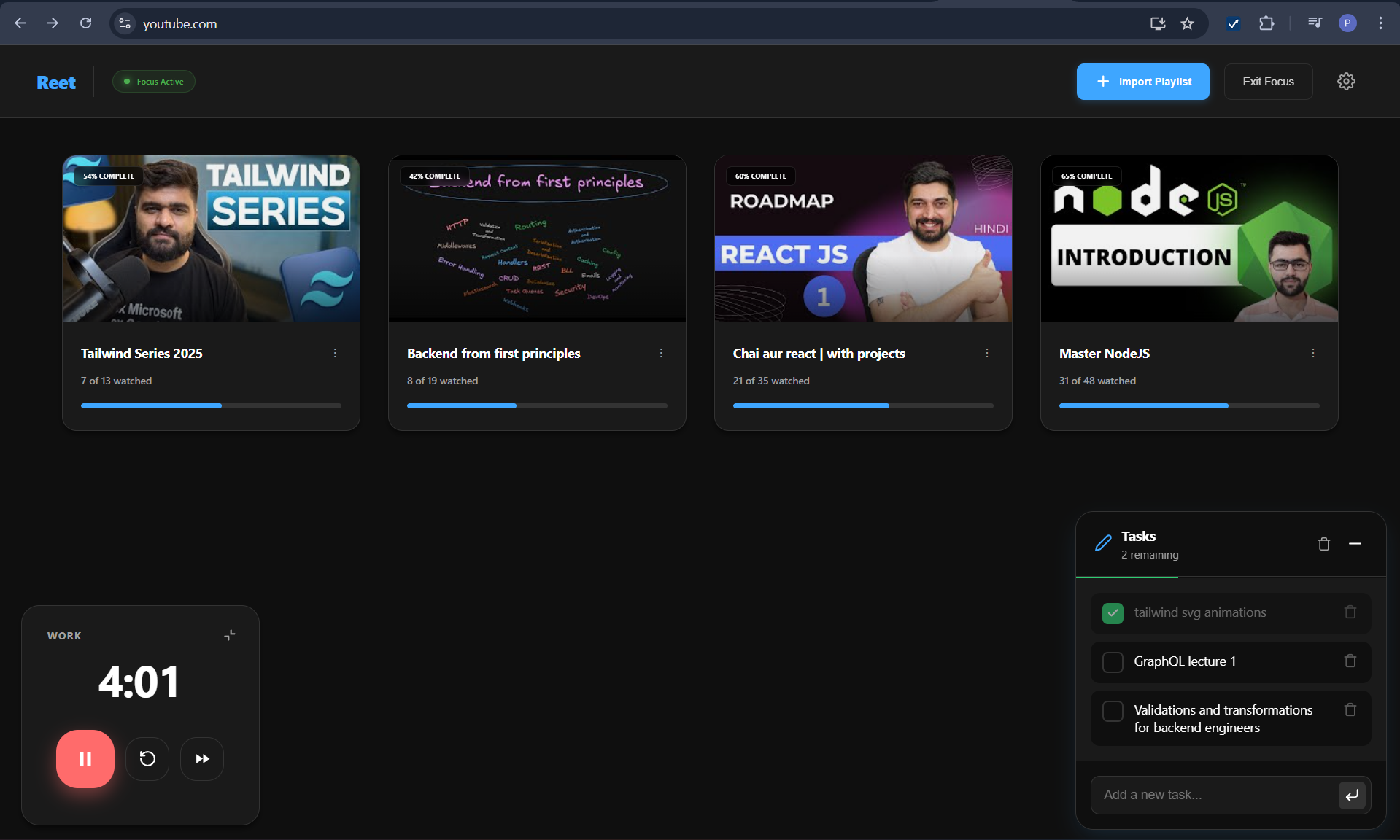Open Chrome's three-dot browser menu
The width and height of the screenshot is (1400, 840).
click(x=1380, y=23)
